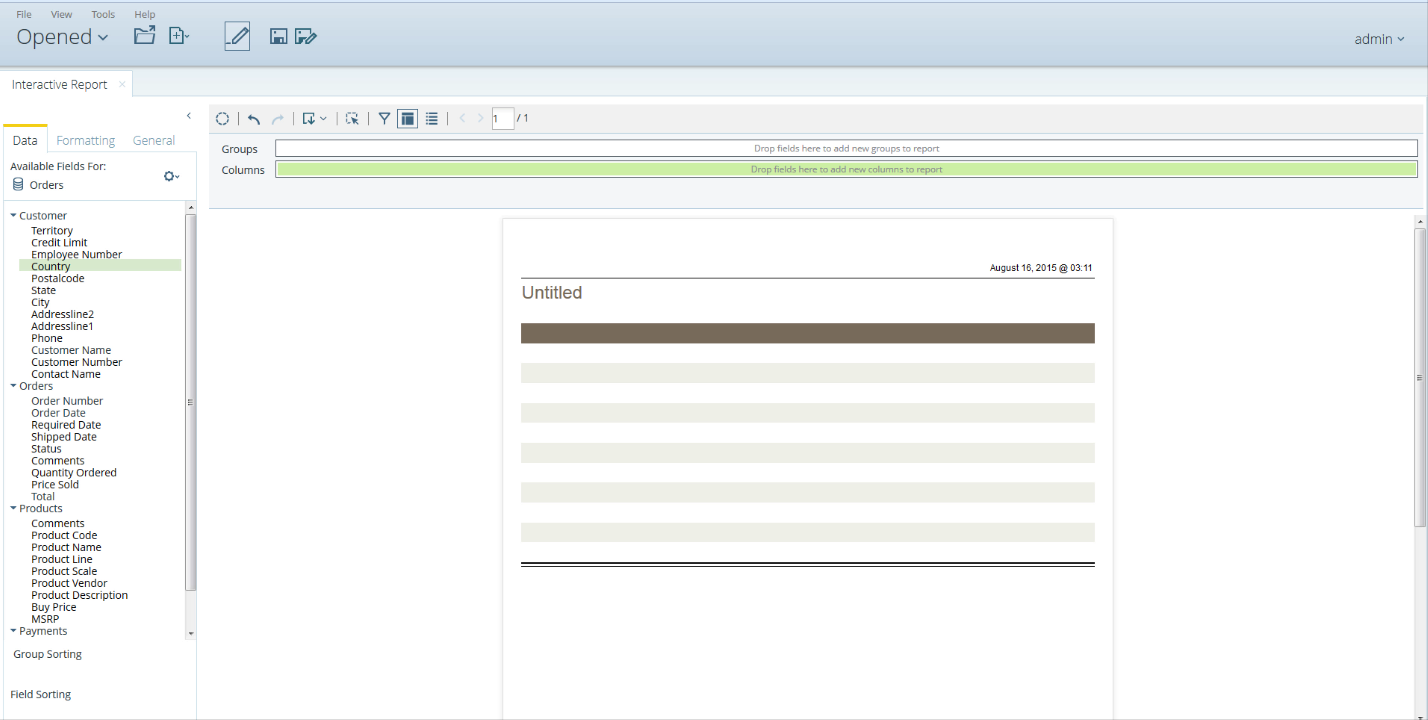Click the Group Sorting label
The image size is (1428, 720).
point(48,654)
